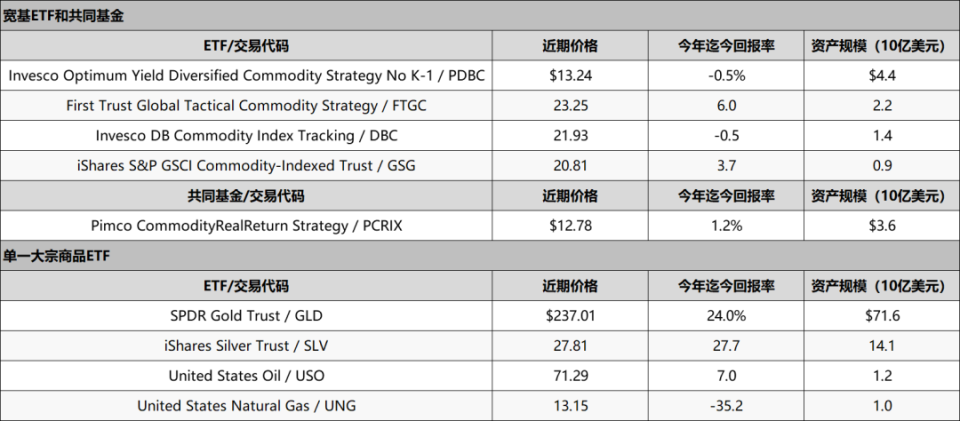The image size is (960, 421).
Task: Click the iShares S&P GSCI GSG cell
Action: 246,166
